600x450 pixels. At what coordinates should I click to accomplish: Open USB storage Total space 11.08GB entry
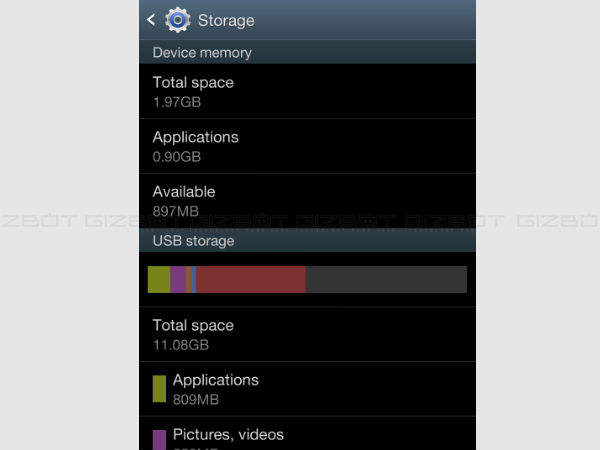point(308,334)
